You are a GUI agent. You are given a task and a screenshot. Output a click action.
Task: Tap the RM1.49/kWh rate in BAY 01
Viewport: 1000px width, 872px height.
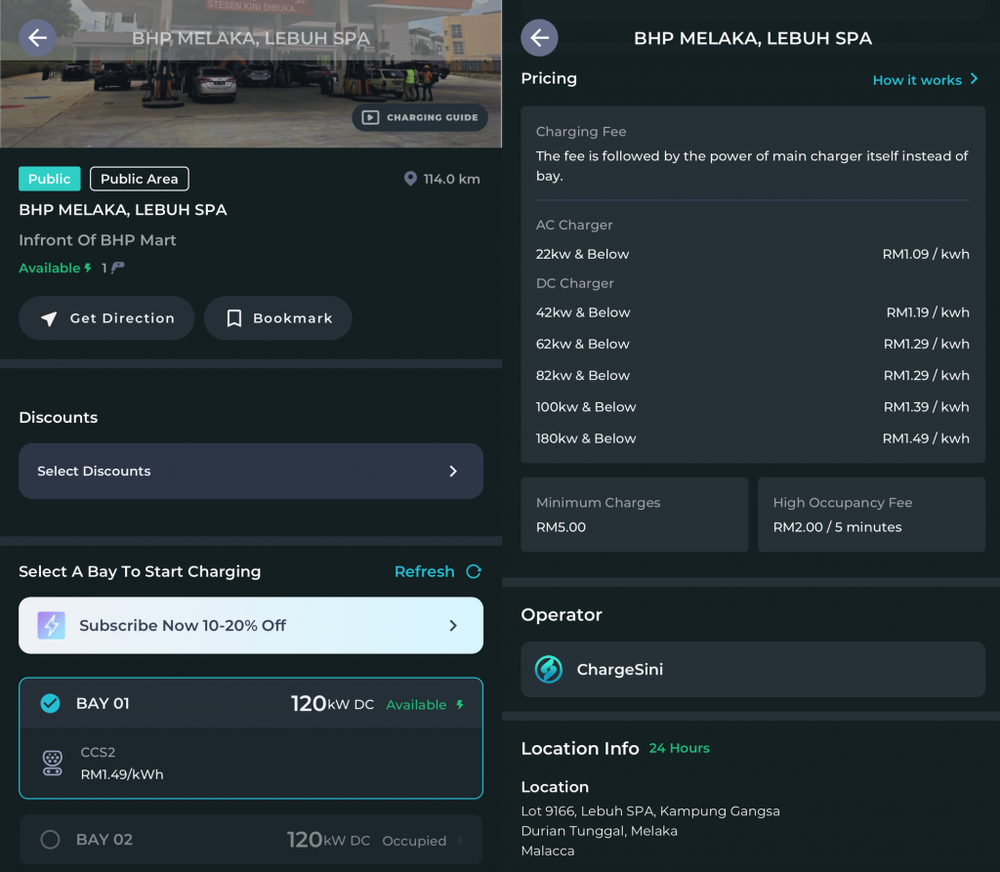point(122,774)
